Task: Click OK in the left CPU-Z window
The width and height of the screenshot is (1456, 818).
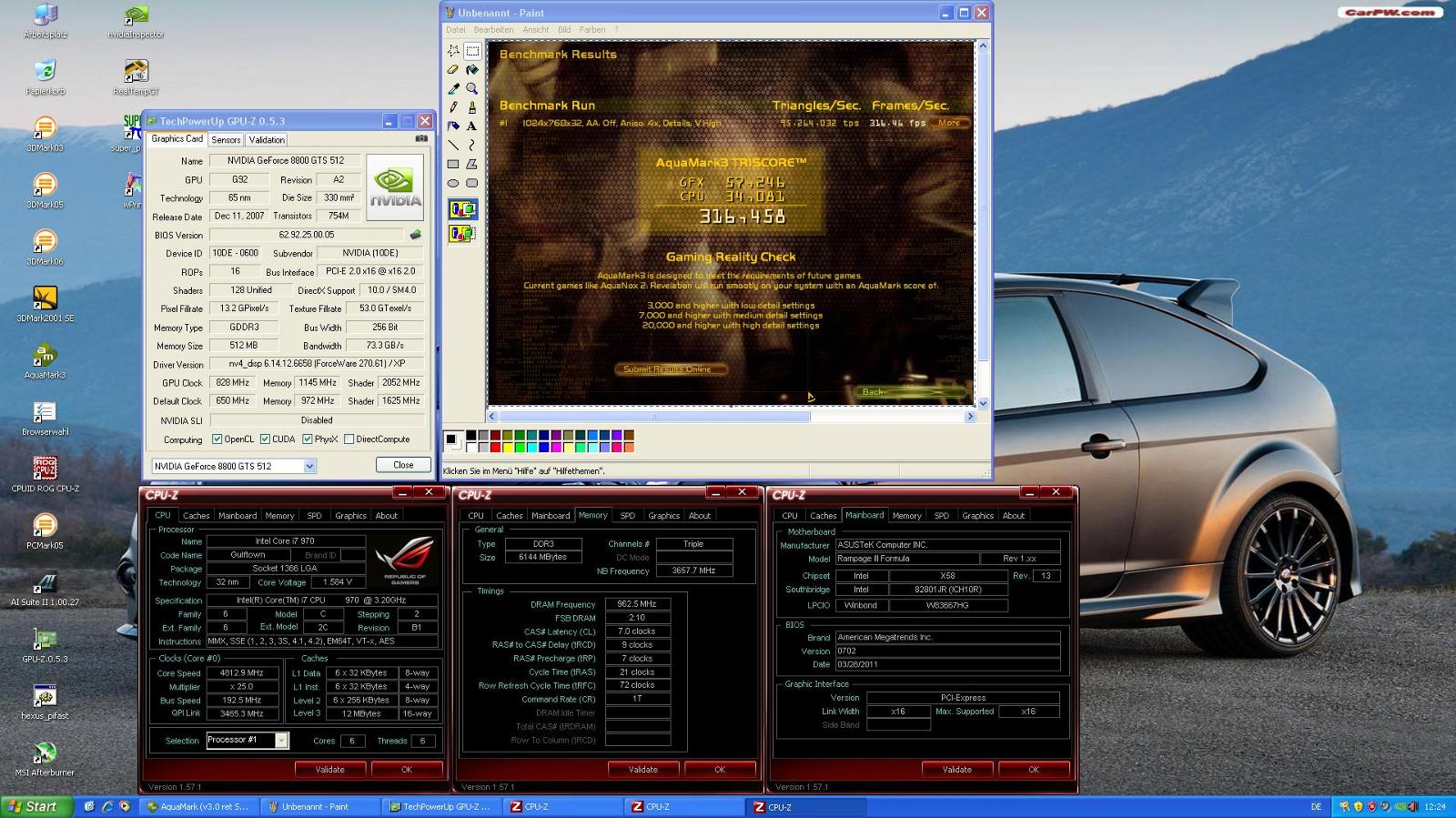Action: point(407,770)
